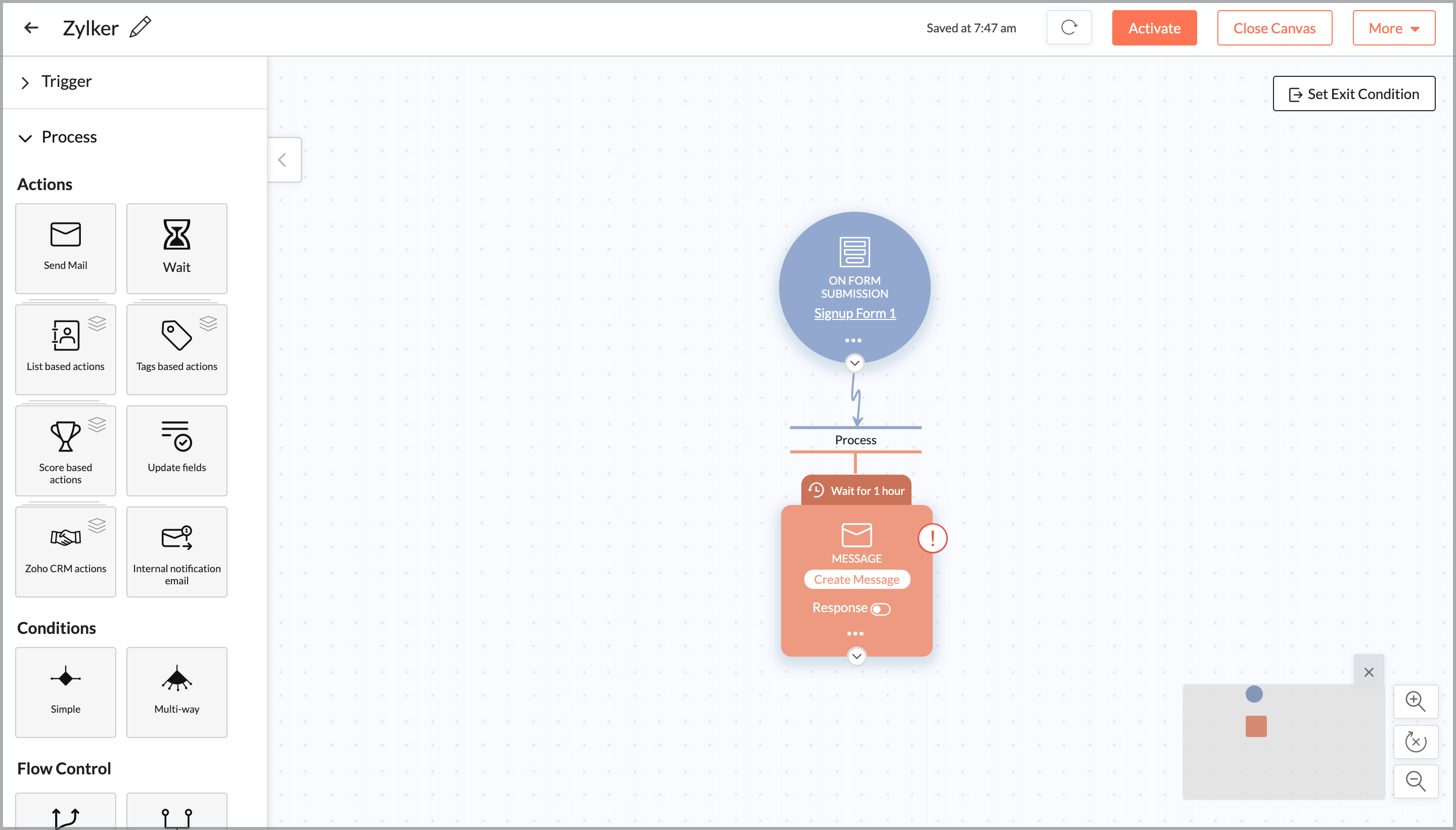Select Zoho CRM actions
The height and width of the screenshot is (830, 1456).
point(65,550)
